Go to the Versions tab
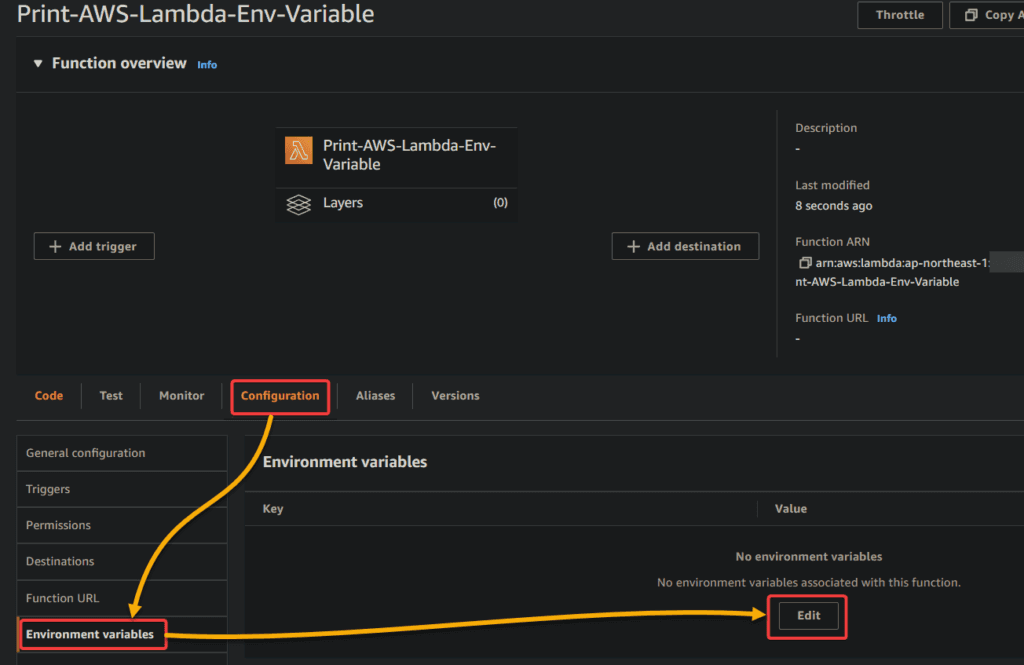This screenshot has width=1024, height=665. tap(455, 396)
